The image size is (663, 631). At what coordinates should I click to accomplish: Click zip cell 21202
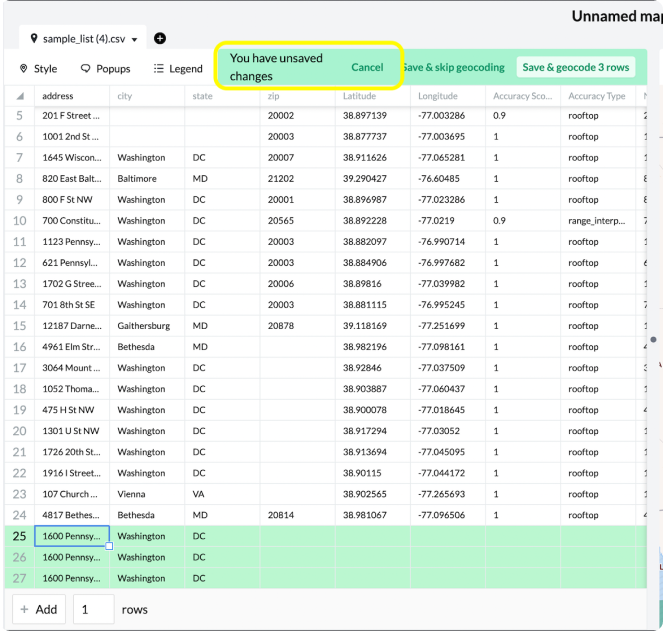pos(298,178)
